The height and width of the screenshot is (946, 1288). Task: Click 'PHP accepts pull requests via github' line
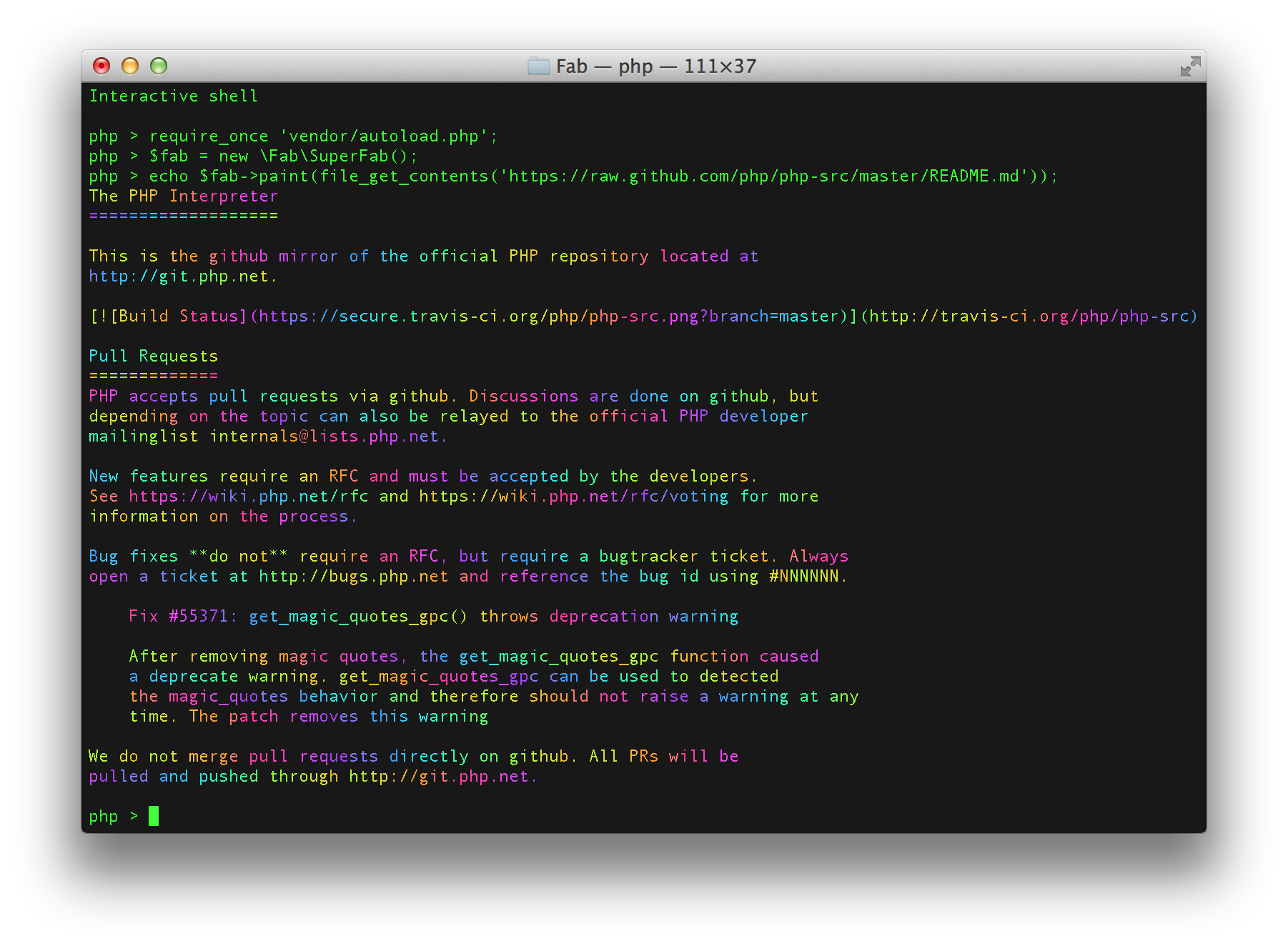[453, 397]
